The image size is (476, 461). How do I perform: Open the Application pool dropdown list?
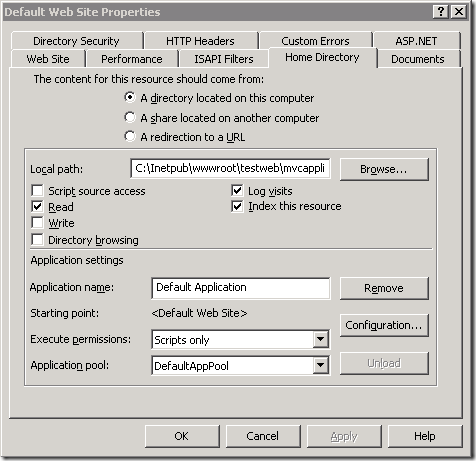click(320, 365)
